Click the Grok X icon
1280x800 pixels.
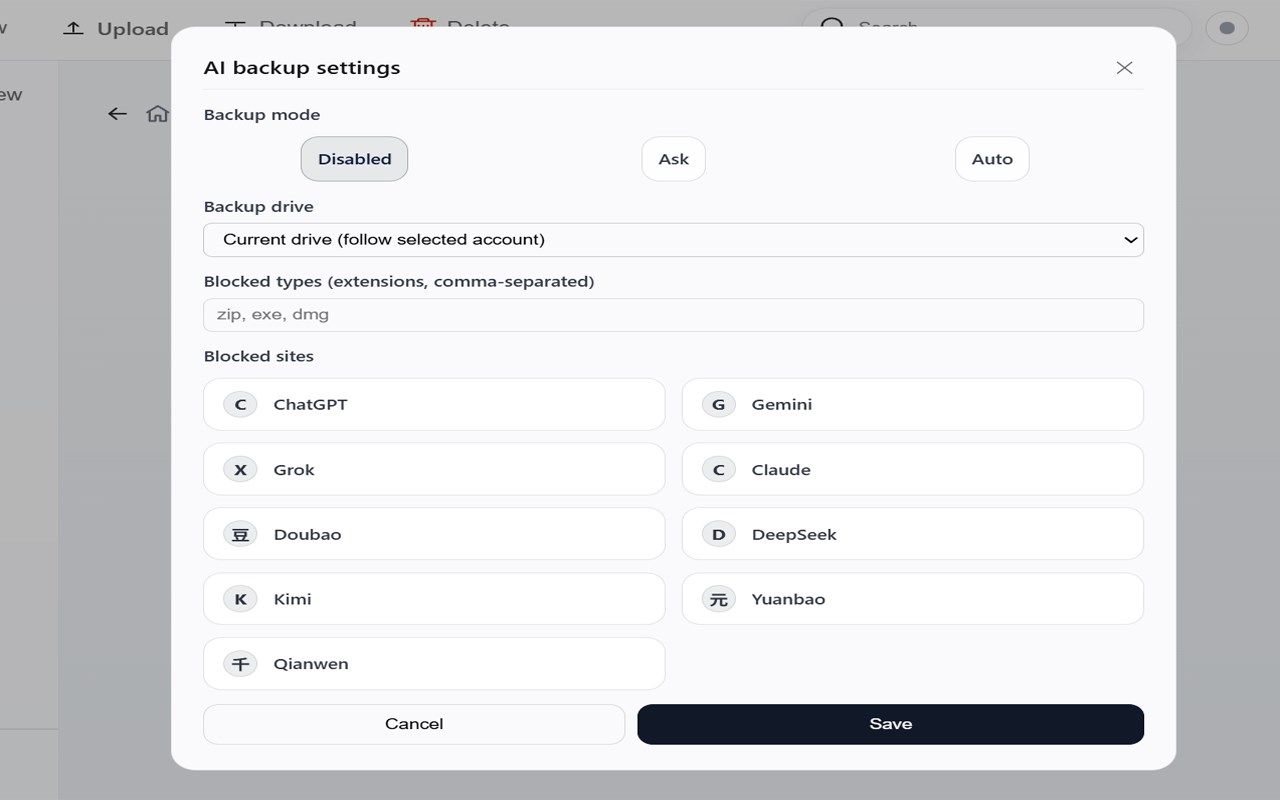[240, 470]
